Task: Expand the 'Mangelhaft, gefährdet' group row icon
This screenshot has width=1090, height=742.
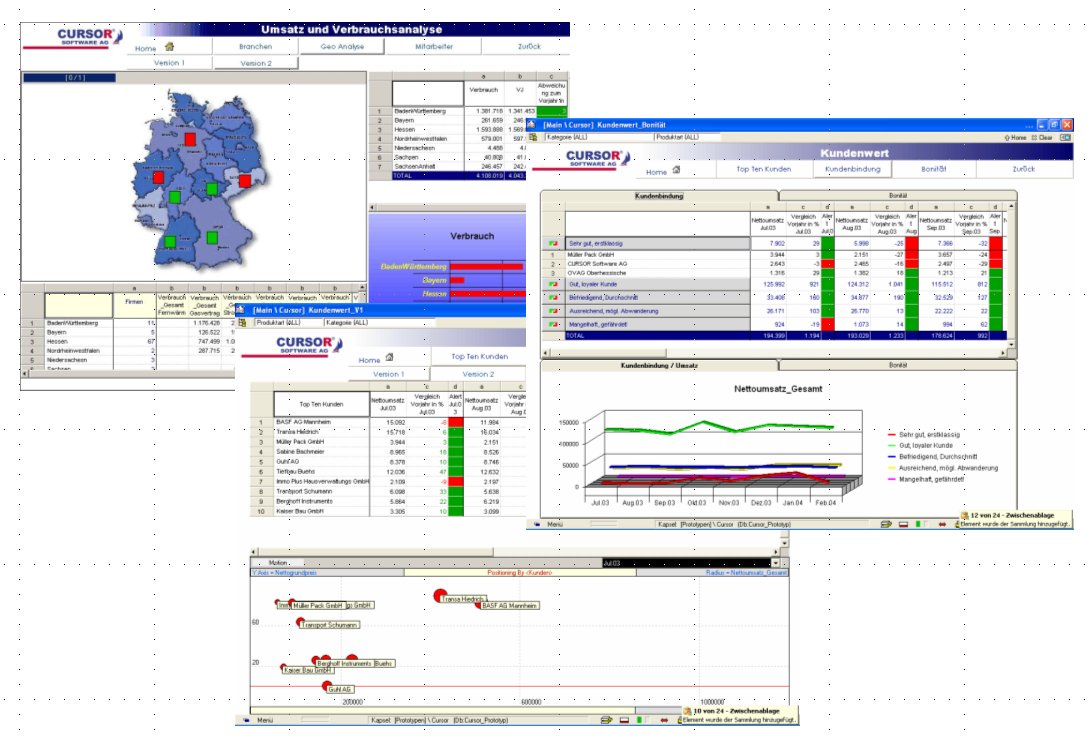Action: pyautogui.click(x=553, y=324)
